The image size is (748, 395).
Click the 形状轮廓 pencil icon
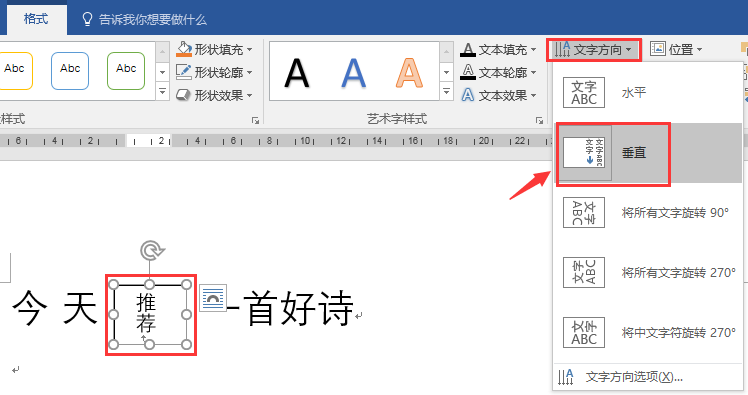tap(184, 72)
